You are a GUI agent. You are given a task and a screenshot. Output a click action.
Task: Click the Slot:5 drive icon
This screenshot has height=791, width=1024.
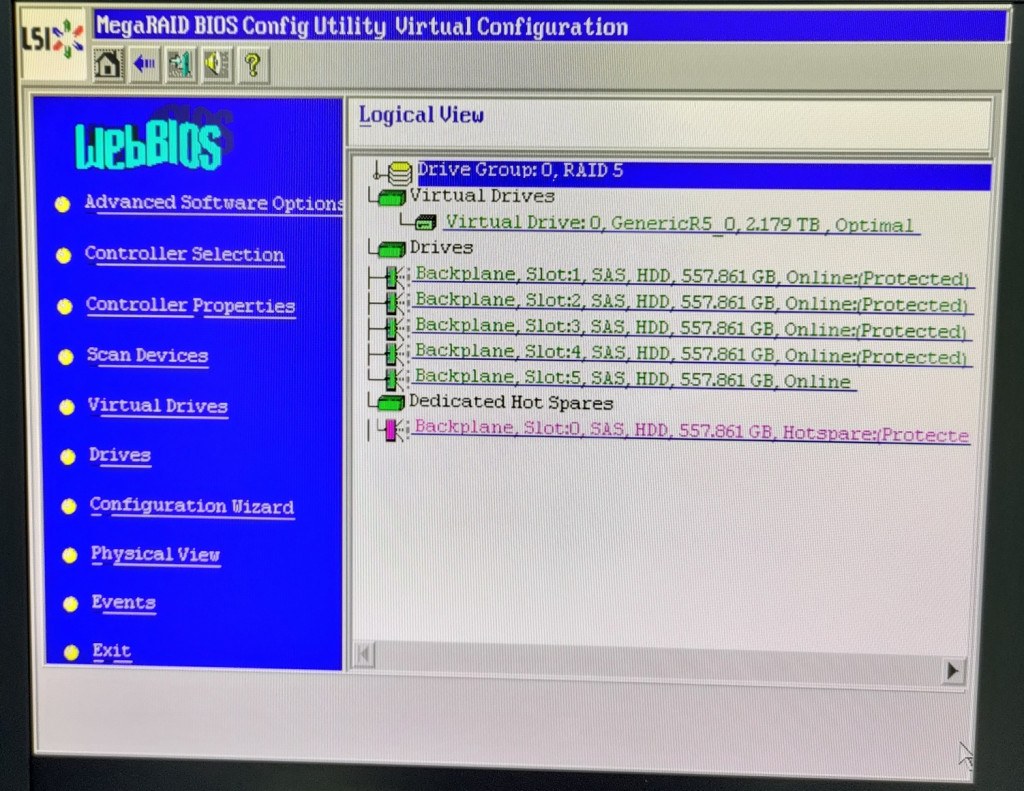(394, 379)
